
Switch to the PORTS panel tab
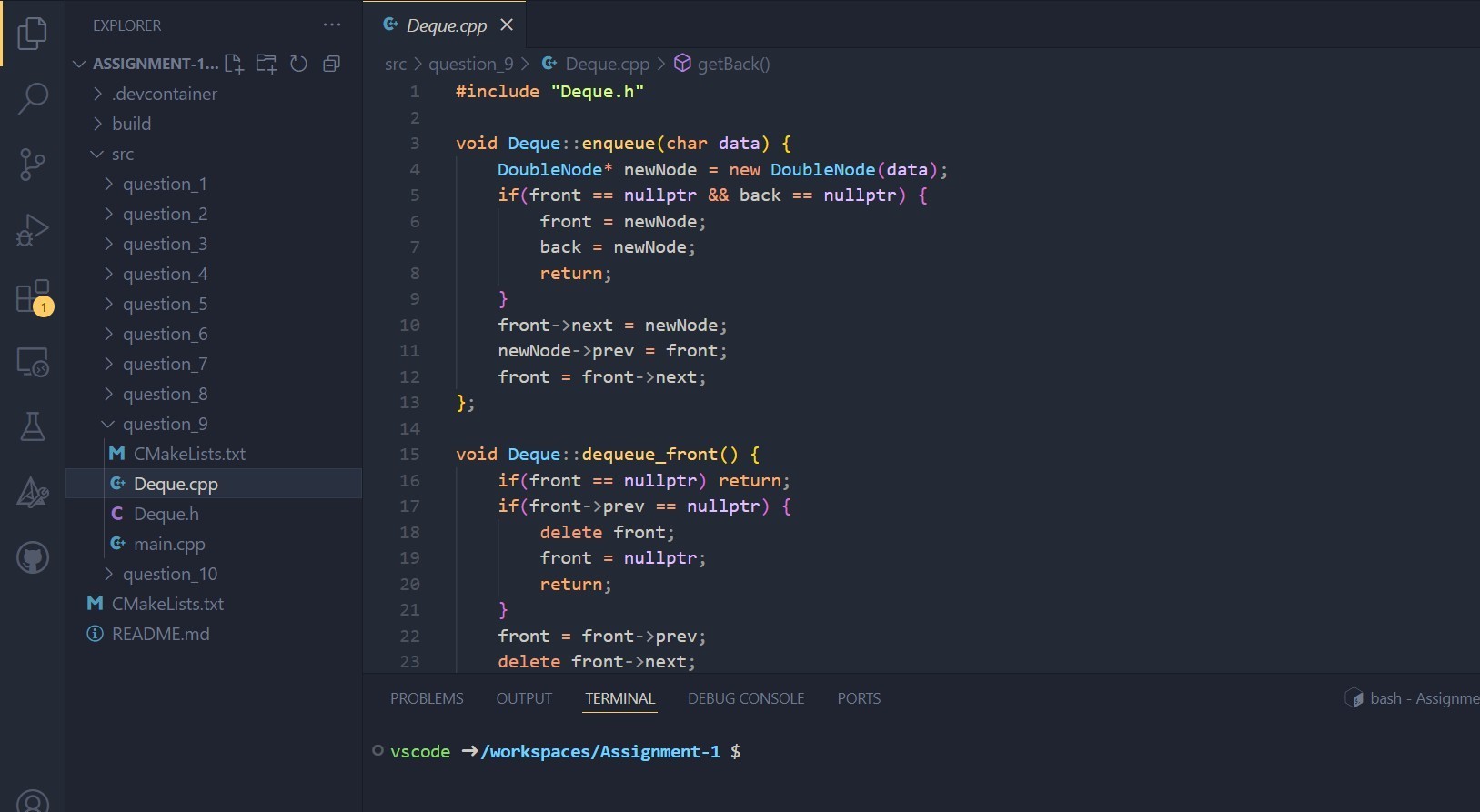pyautogui.click(x=859, y=698)
